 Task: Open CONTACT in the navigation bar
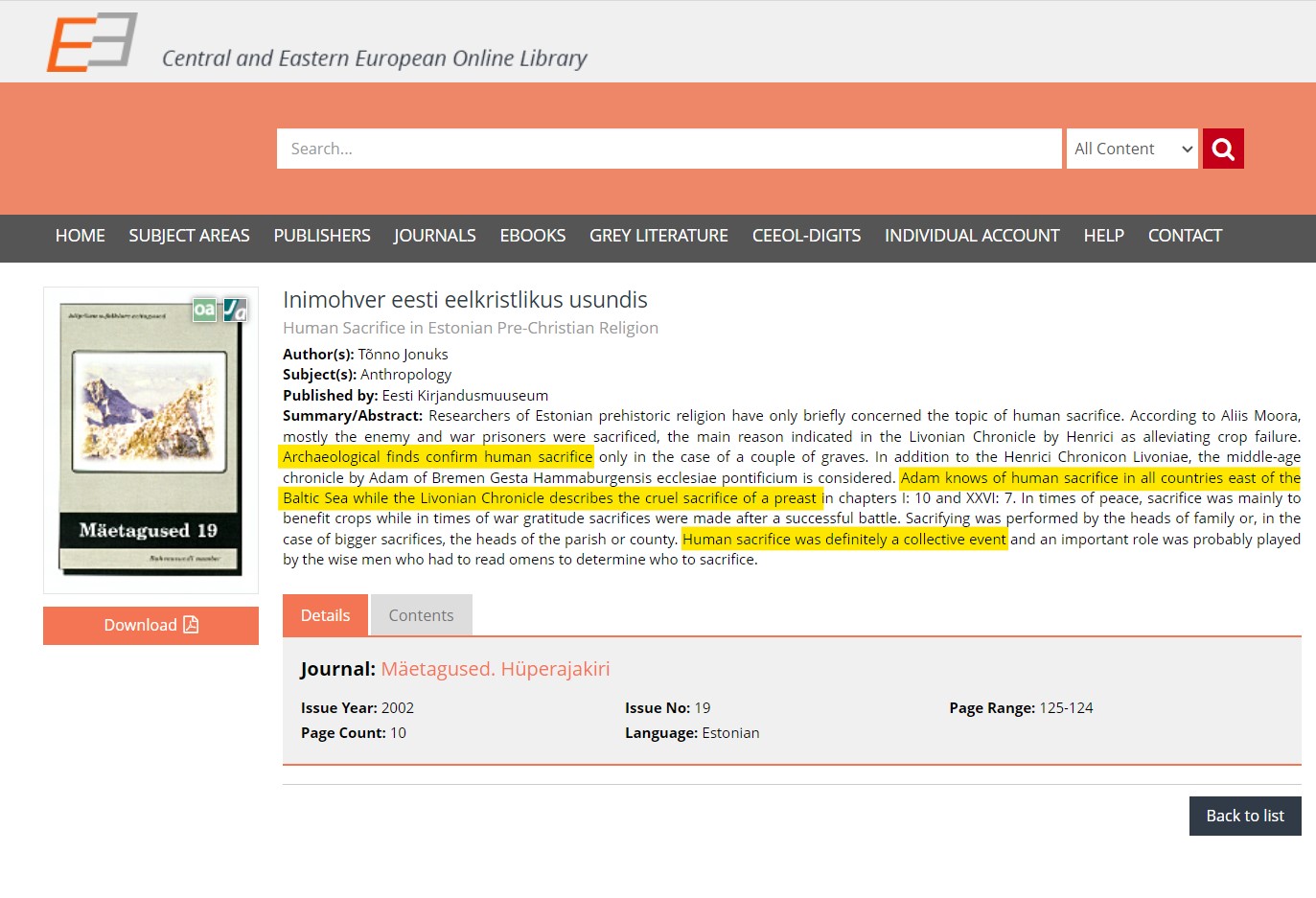coord(1185,236)
